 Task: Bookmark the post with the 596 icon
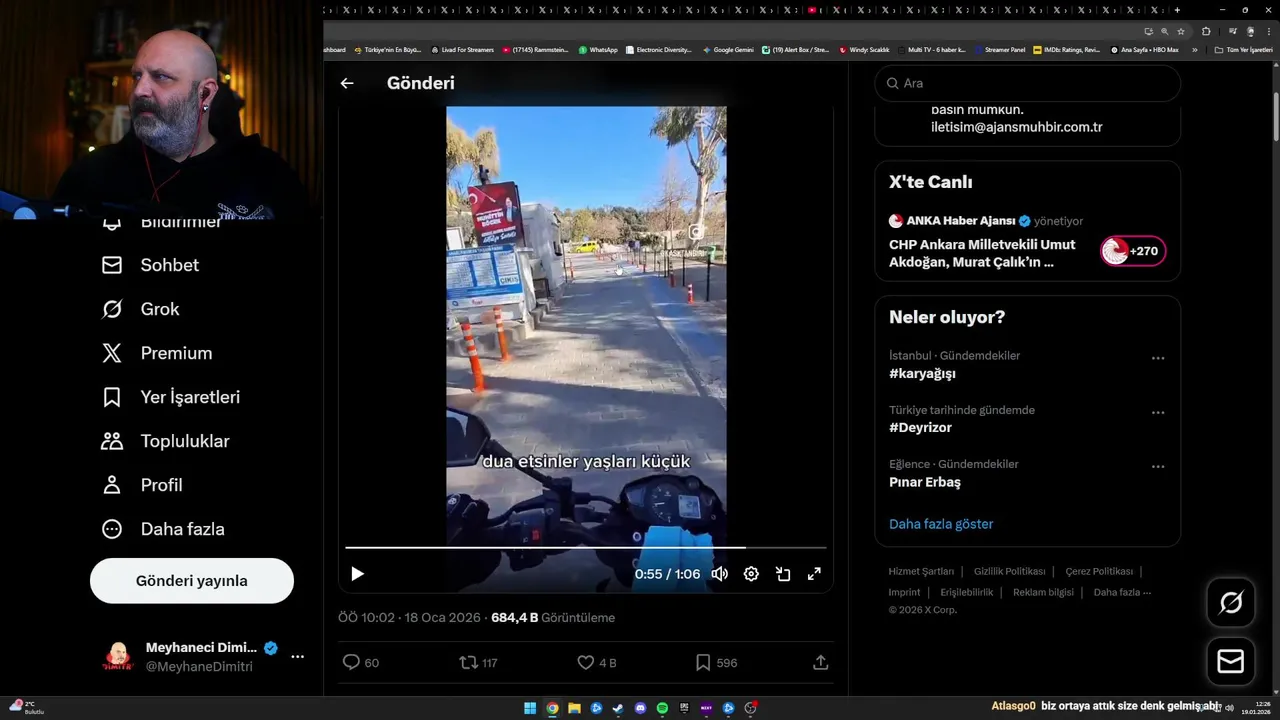coord(716,662)
